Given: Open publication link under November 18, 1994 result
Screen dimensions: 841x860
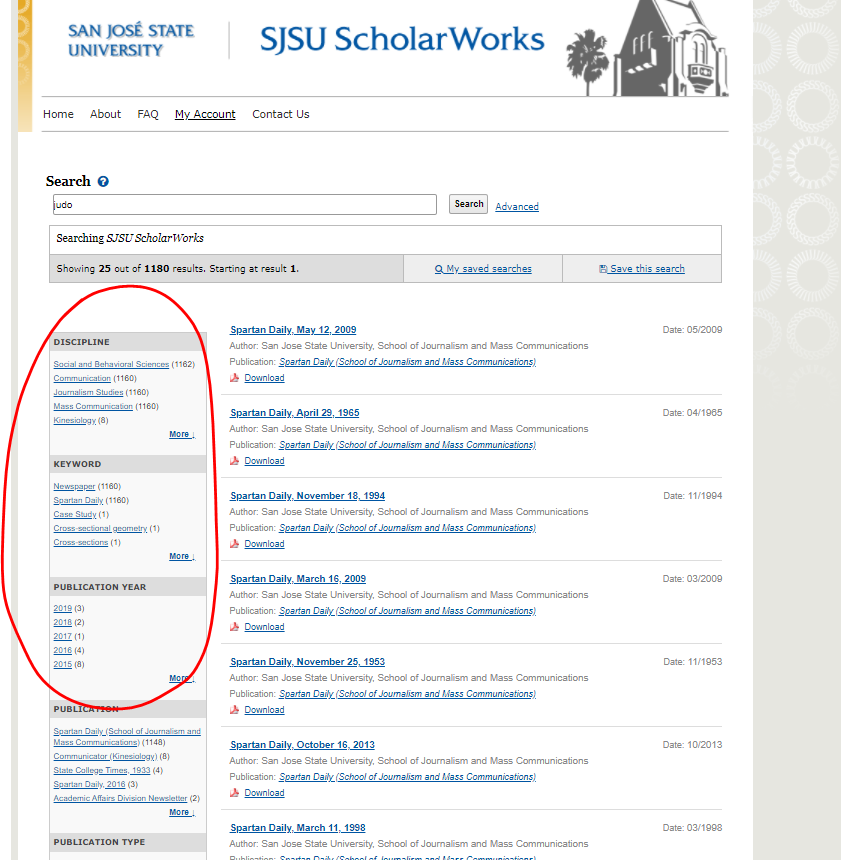Looking at the screenshot, I should click(407, 528).
